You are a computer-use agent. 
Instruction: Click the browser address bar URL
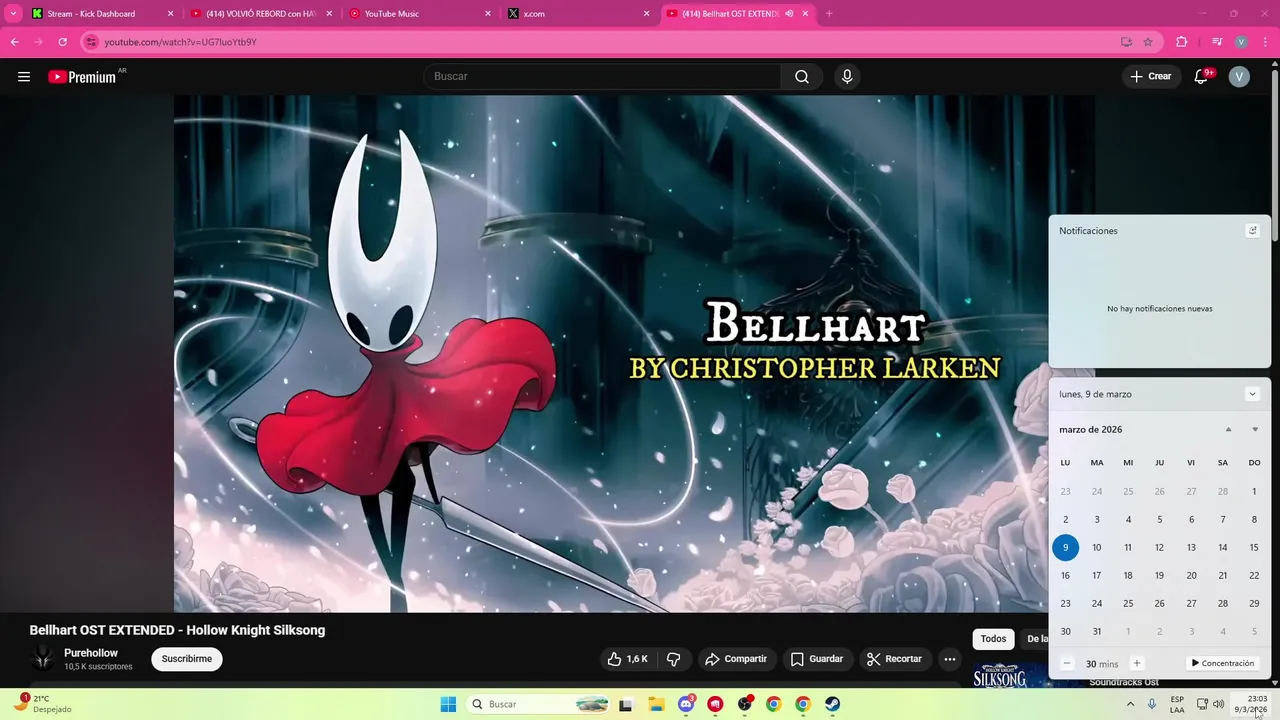[x=180, y=42]
